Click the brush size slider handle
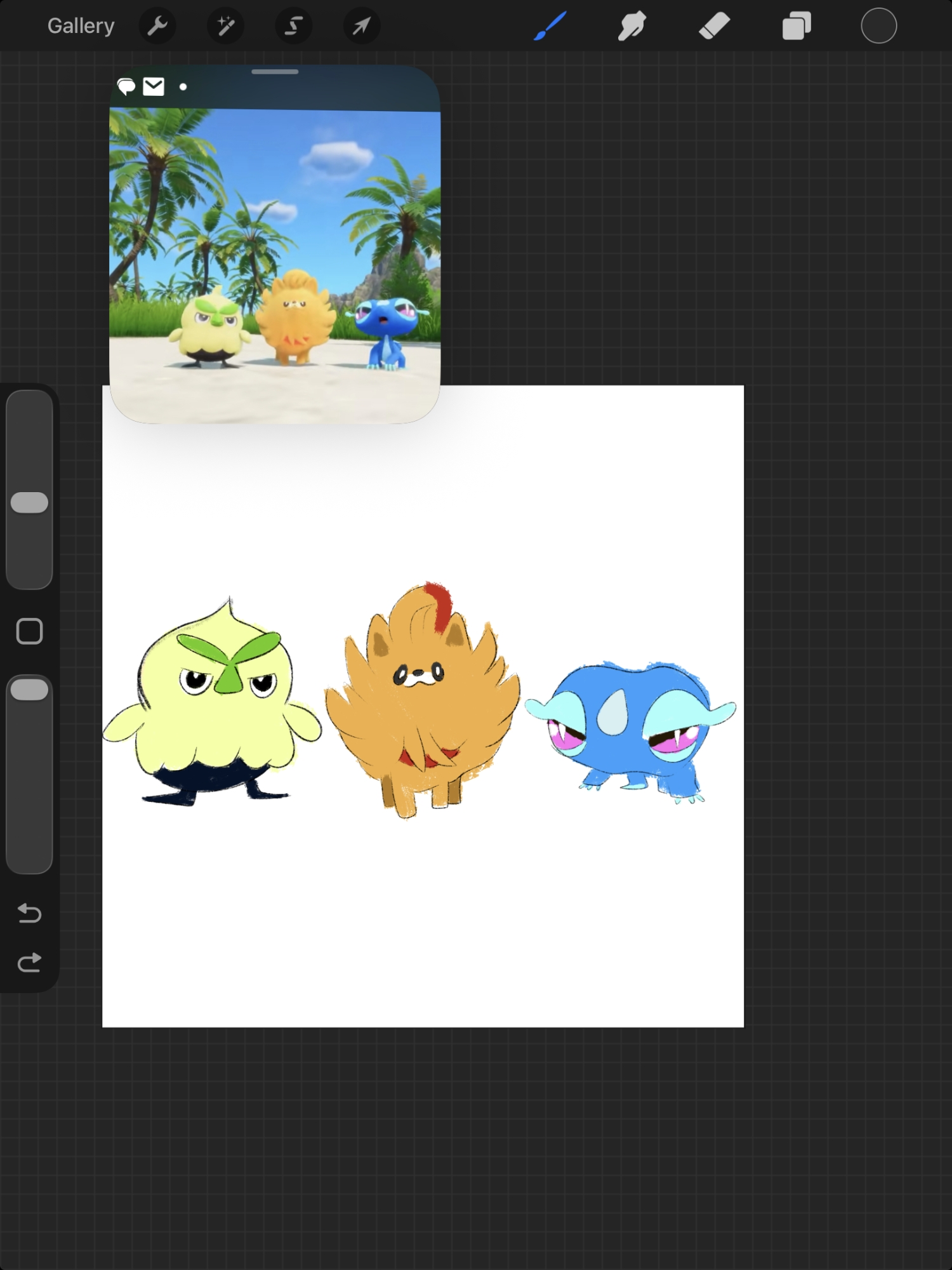The width and height of the screenshot is (952, 1270). (x=29, y=502)
